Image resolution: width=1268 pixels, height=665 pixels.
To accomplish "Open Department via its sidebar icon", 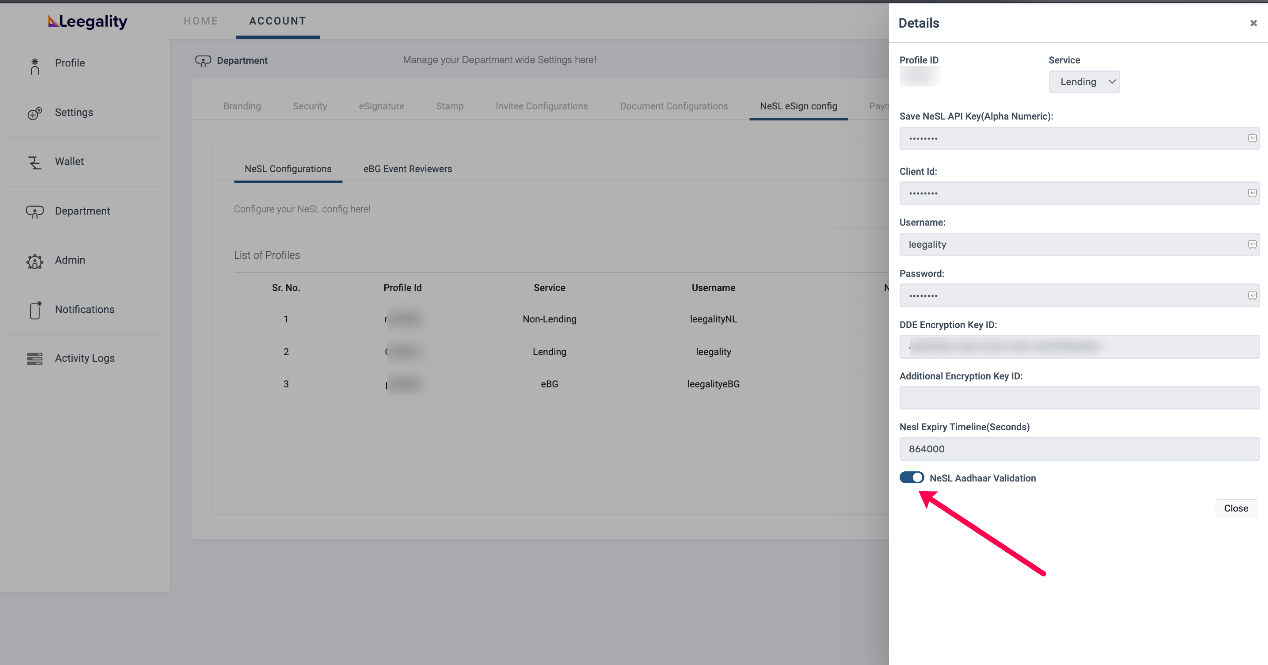I will click(x=35, y=212).
